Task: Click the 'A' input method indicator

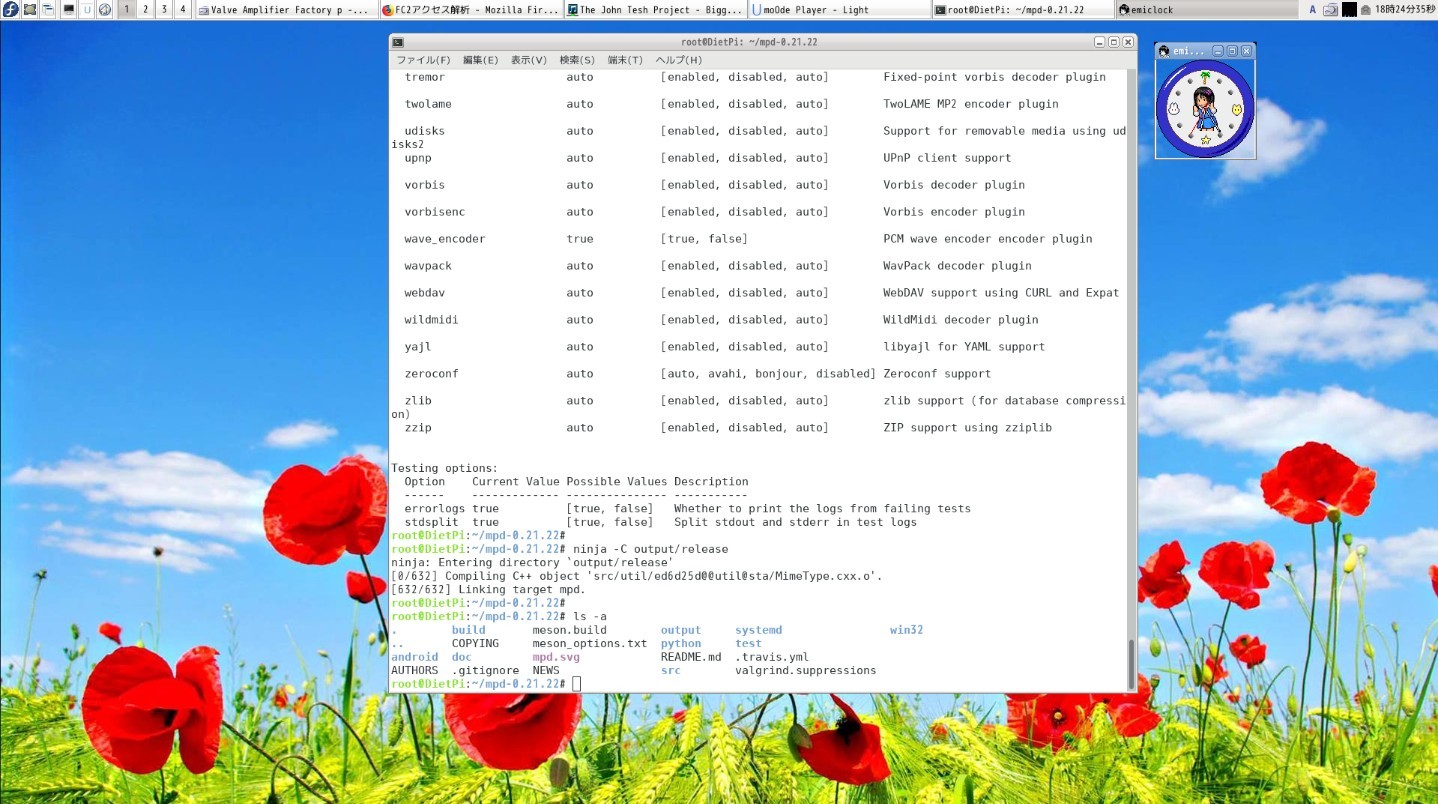Action: (1314, 8)
